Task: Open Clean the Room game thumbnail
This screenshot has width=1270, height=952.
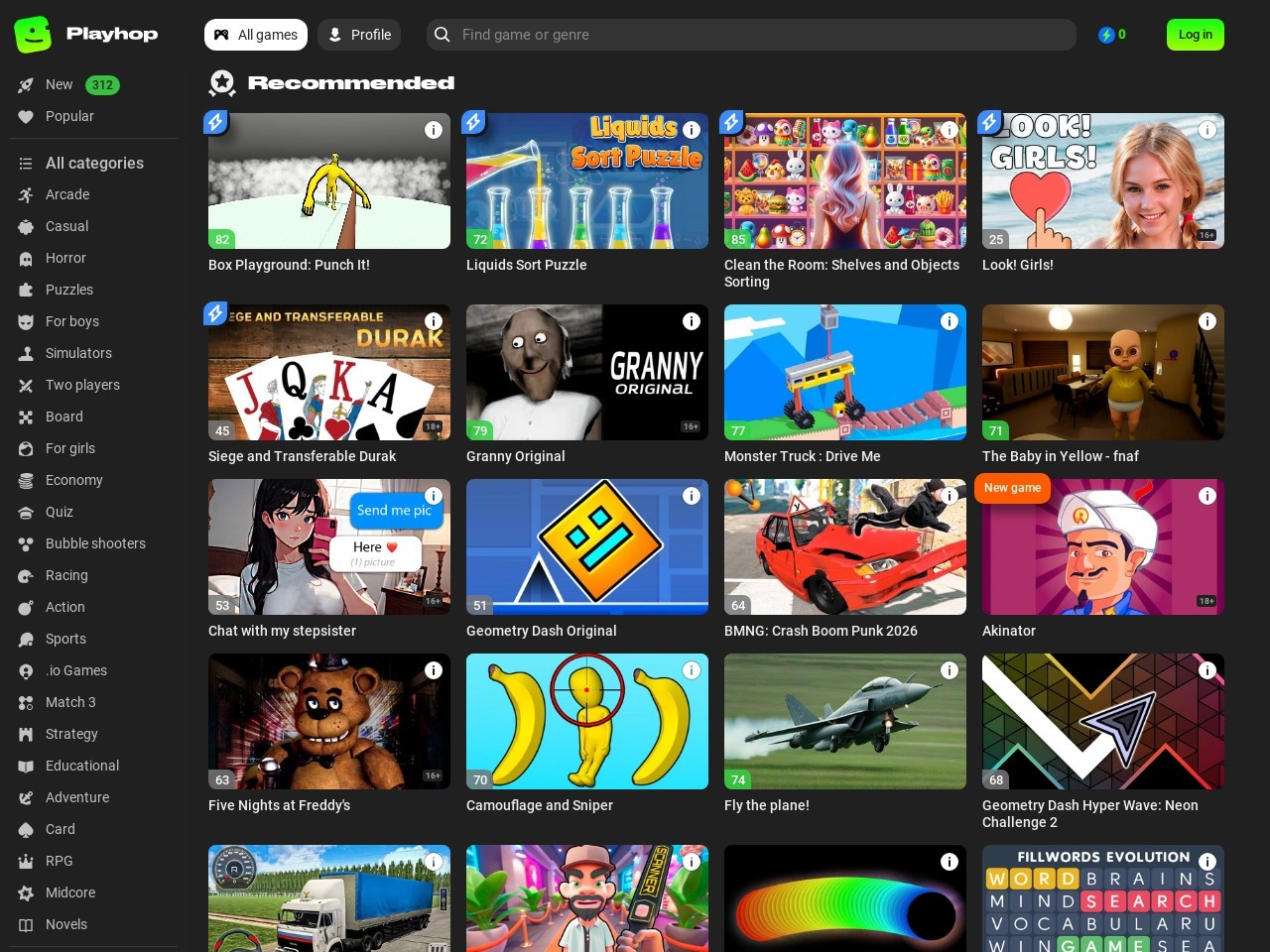Action: (x=845, y=180)
